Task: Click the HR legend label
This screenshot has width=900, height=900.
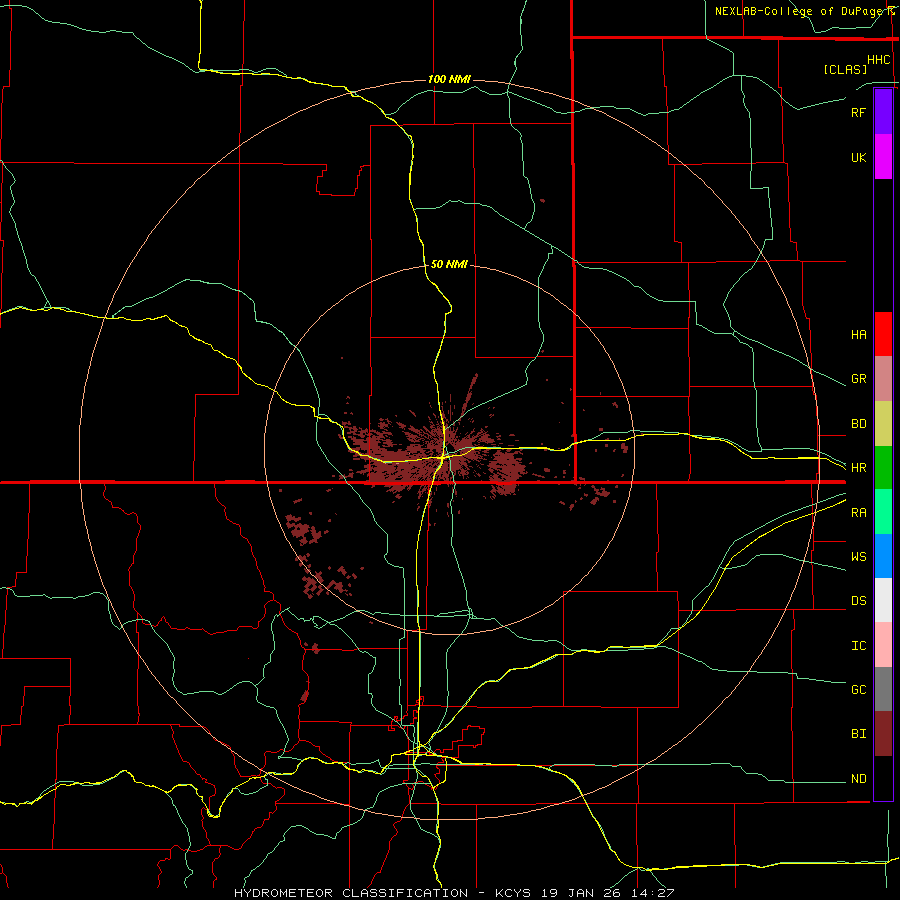Action: tap(858, 468)
